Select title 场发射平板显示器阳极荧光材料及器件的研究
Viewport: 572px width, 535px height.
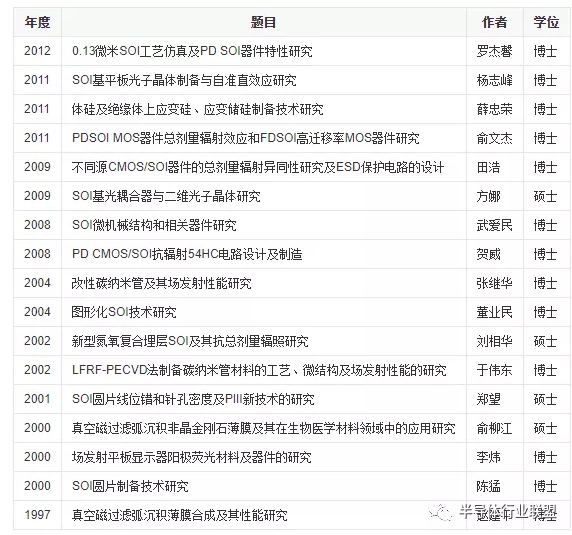click(192, 457)
